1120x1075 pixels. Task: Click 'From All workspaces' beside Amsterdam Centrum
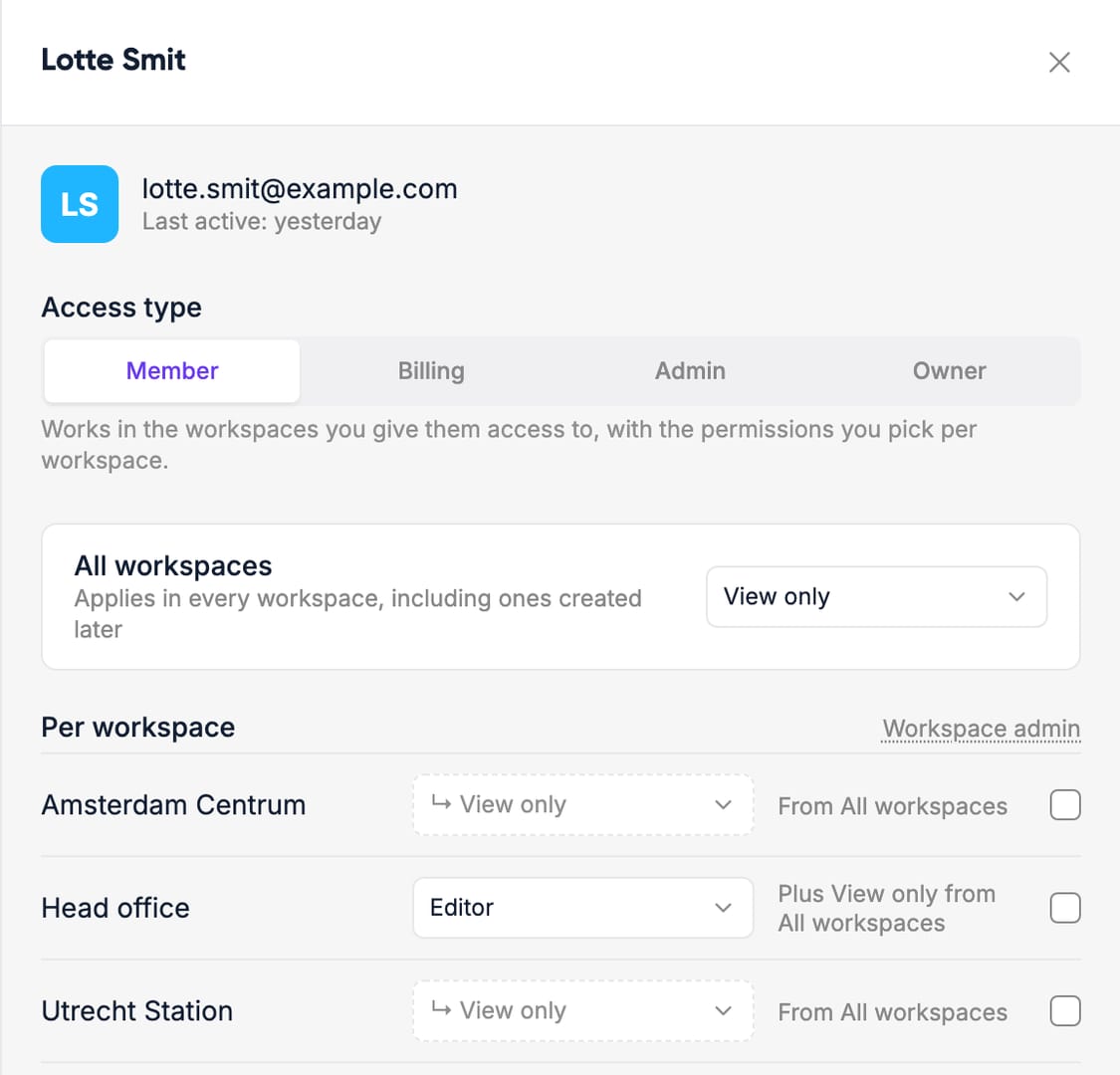tap(893, 806)
